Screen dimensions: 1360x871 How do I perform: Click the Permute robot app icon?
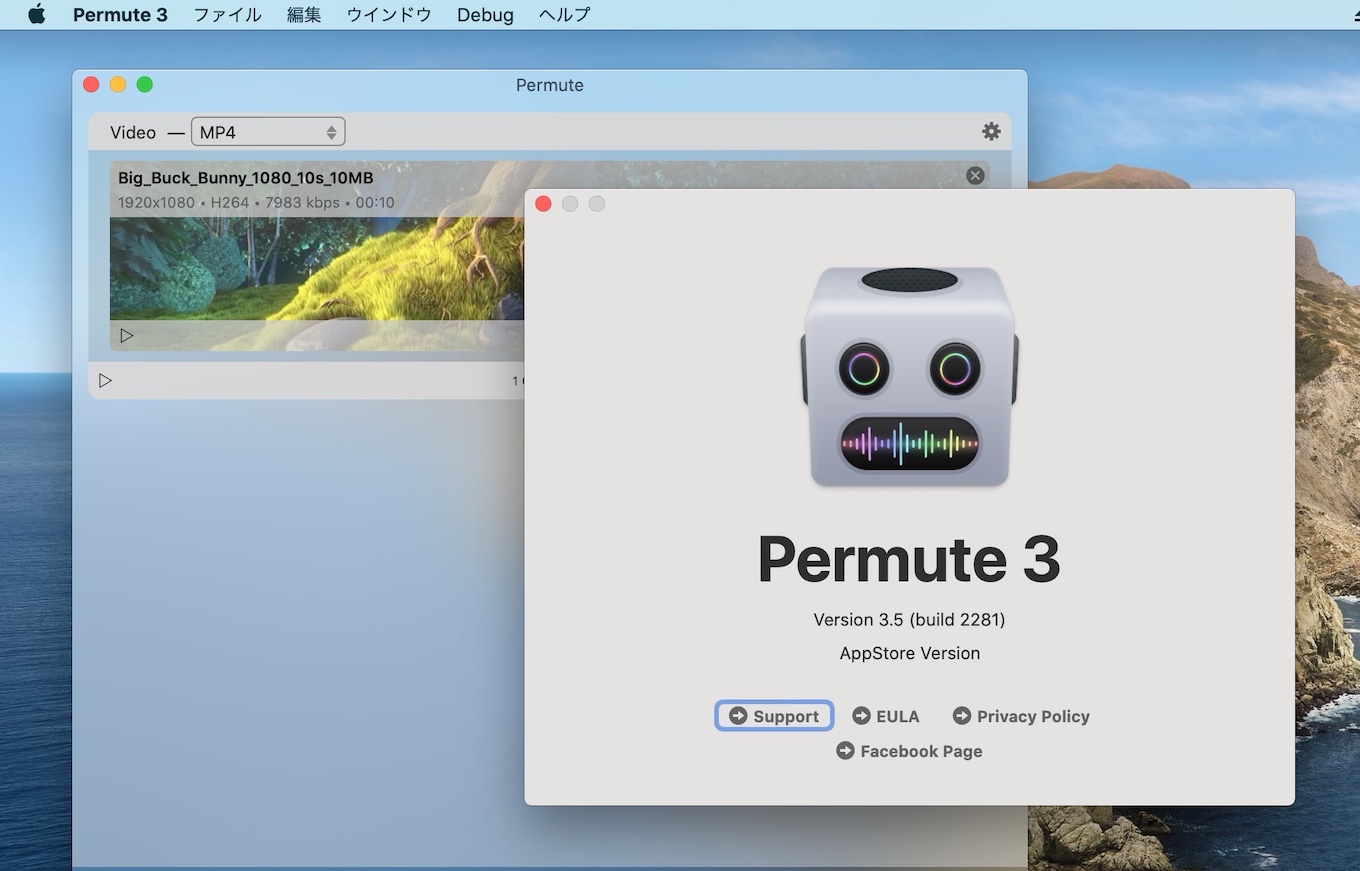[x=910, y=377]
